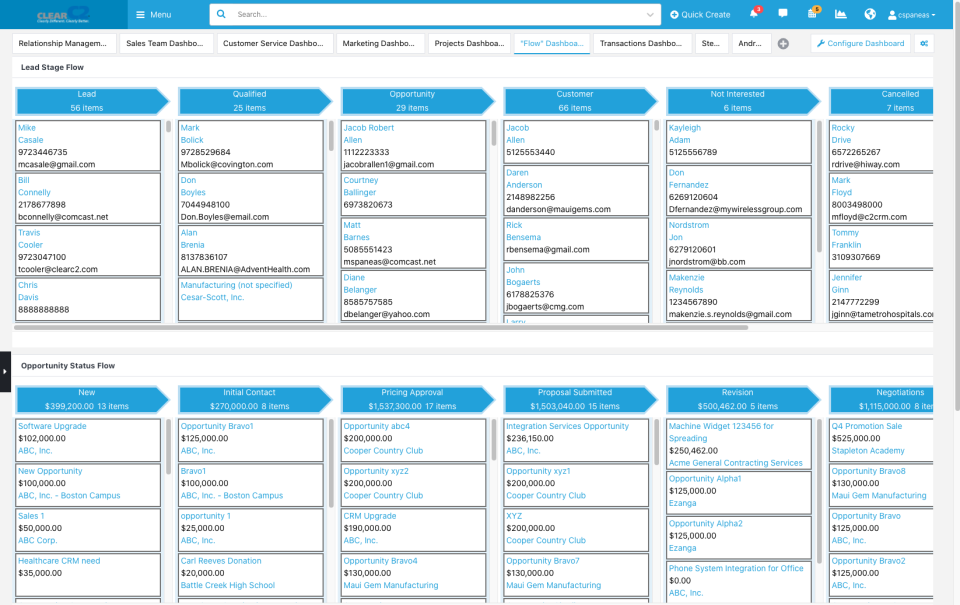This screenshot has height=605, width=960.
Task: Open Carl Reeves Donation opportunity
Action: [x=221, y=561]
